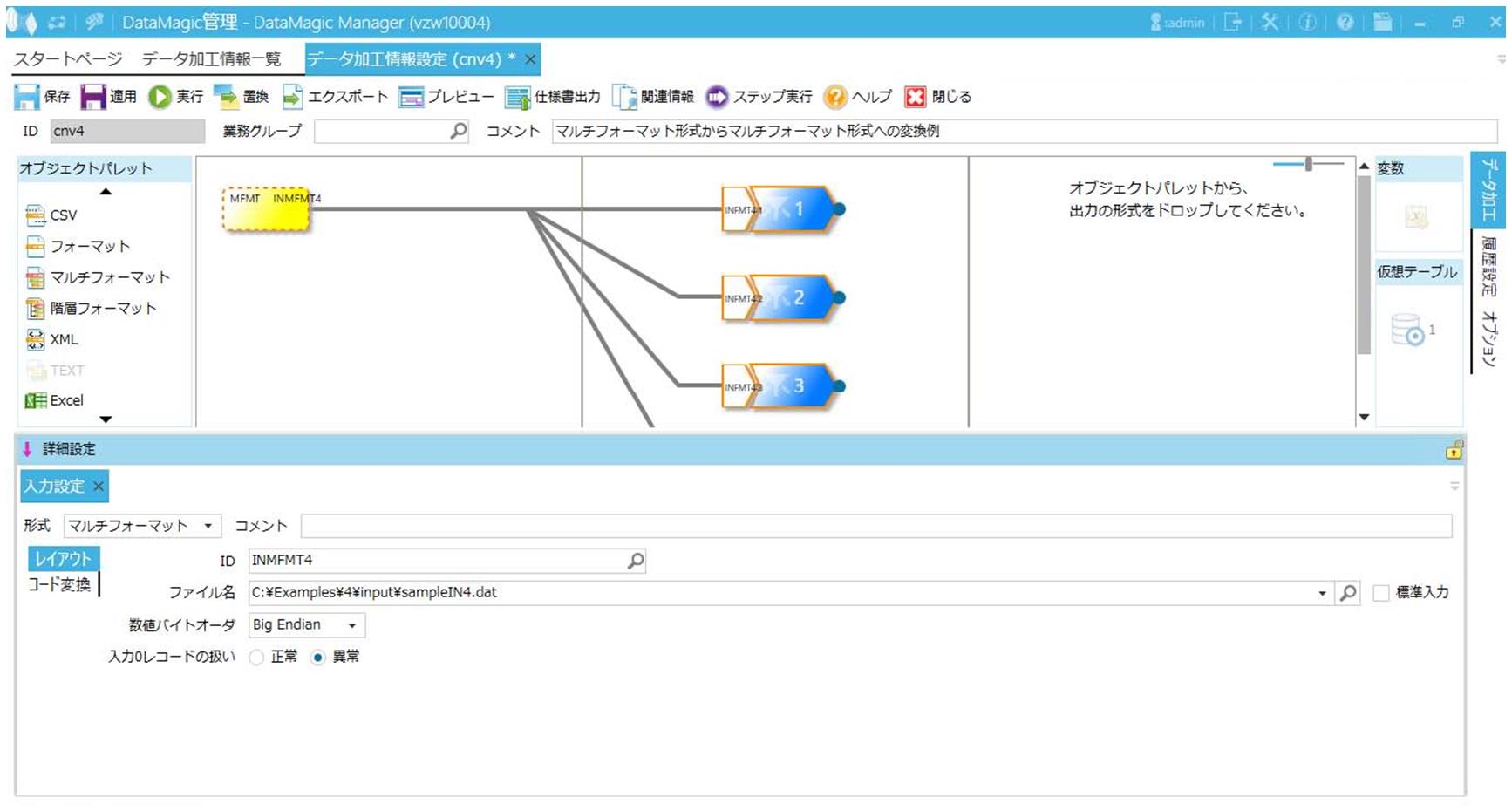1512x811 pixels.
Task: Expand the Big Endian byte order dropdown
Action: pyautogui.click(x=352, y=625)
